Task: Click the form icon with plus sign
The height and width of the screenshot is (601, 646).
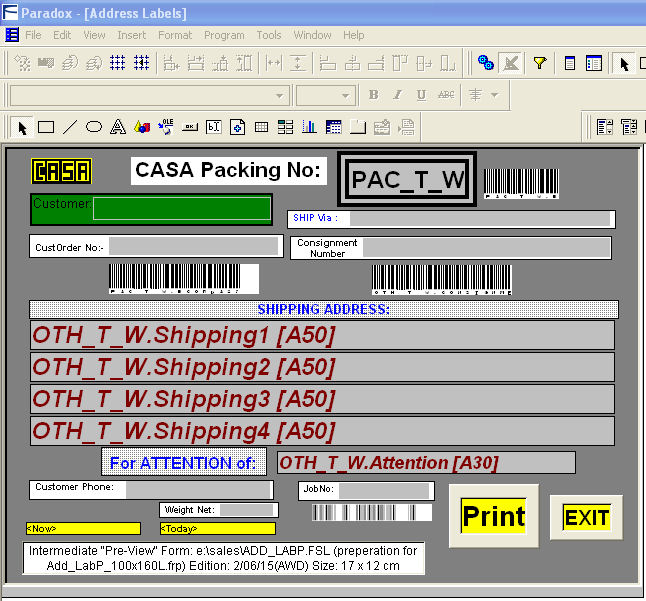Action: [x=238, y=127]
